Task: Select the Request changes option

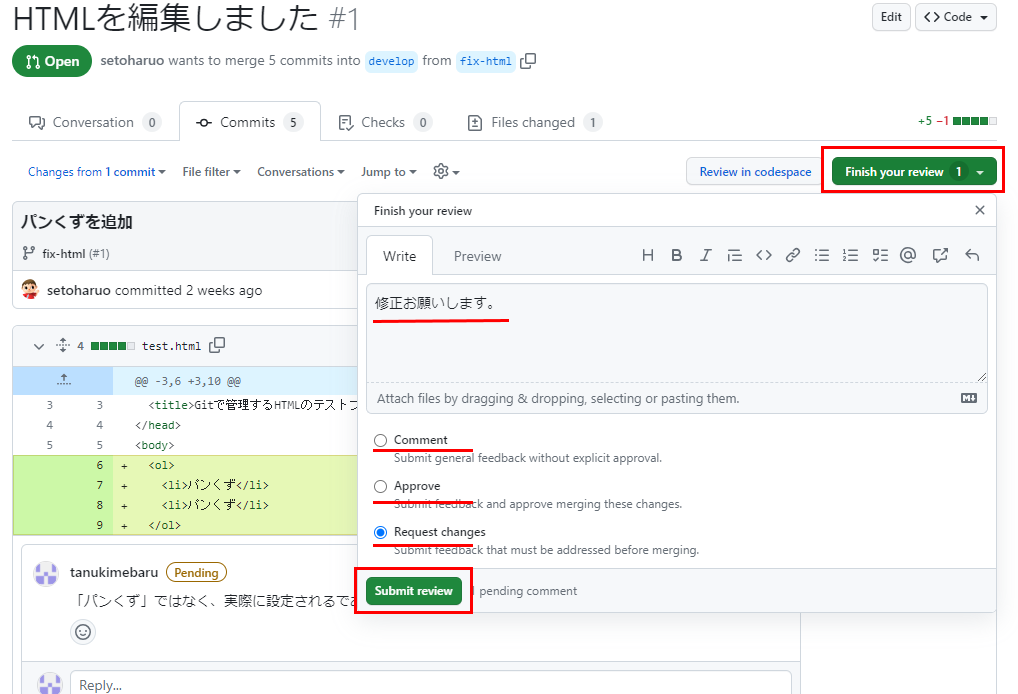Action: tap(380, 533)
